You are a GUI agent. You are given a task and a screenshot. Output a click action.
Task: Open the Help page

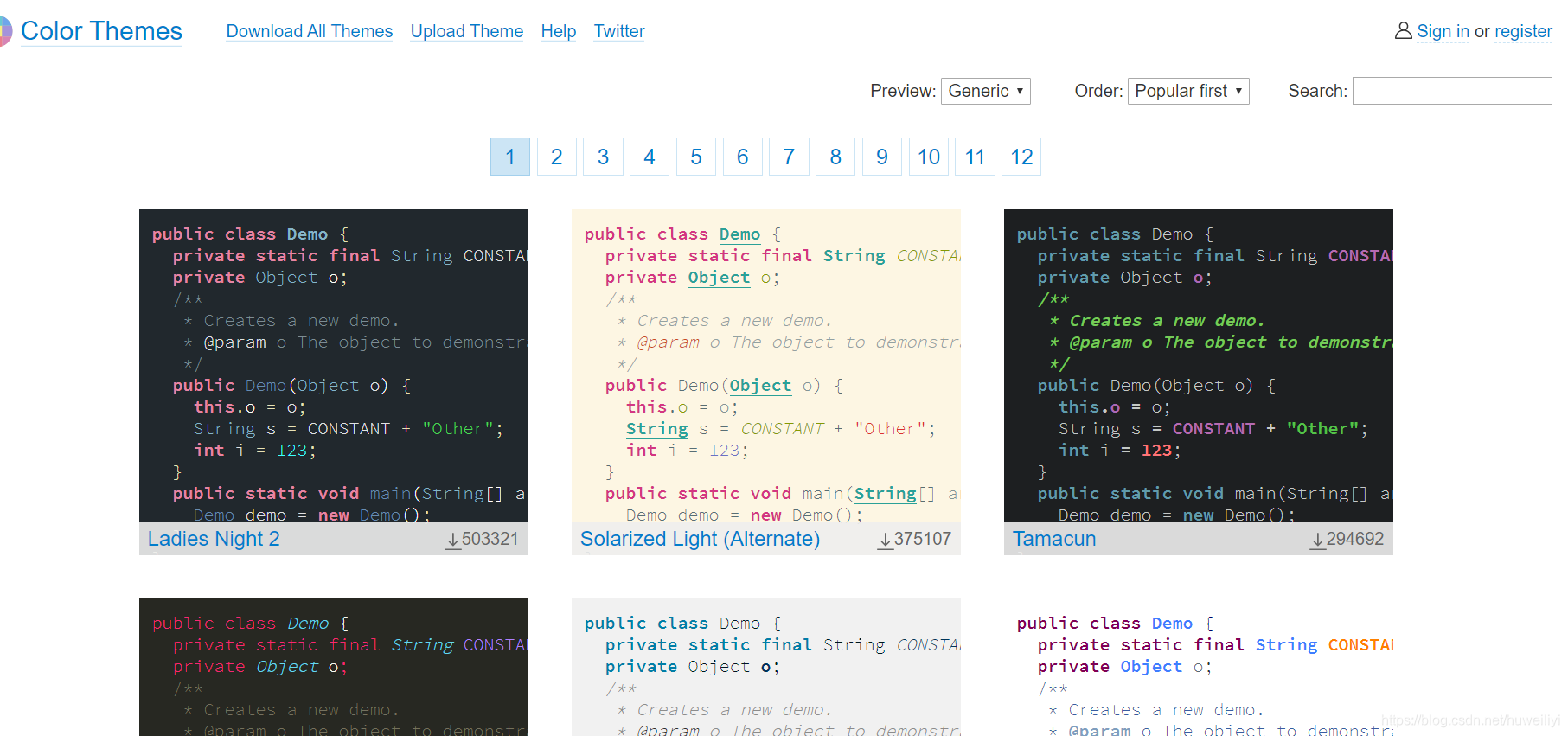559,31
